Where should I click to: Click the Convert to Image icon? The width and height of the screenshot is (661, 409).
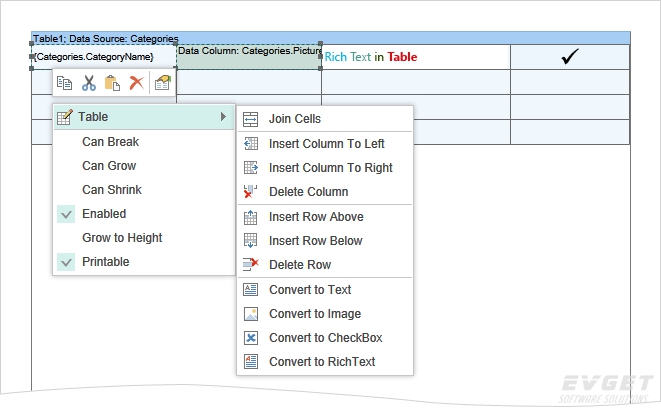click(250, 314)
